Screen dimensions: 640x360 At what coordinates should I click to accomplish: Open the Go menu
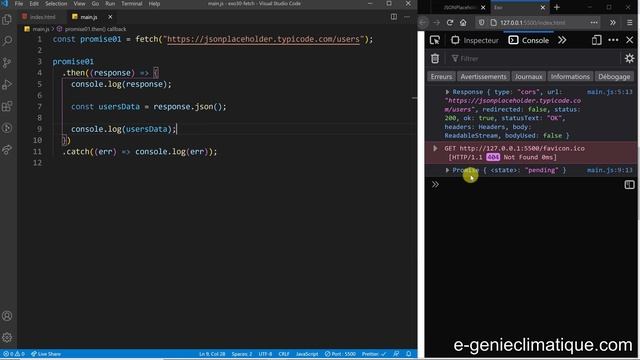tap(96, 4)
